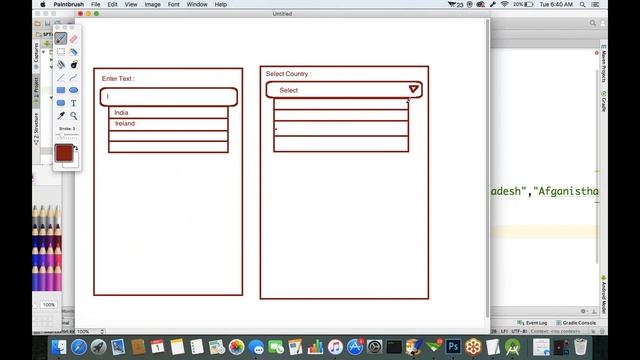Open the Window menu
The width and height of the screenshot is (640, 360).
tap(197, 4)
